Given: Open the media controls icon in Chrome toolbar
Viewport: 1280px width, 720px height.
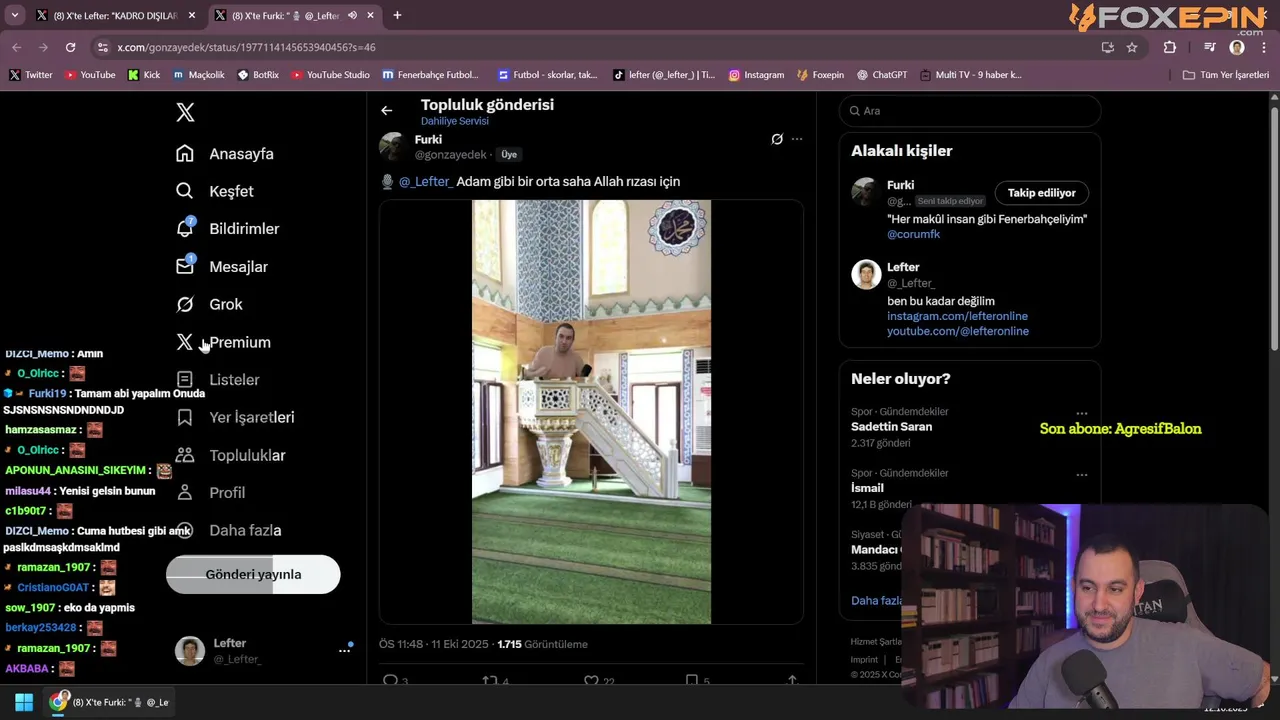Looking at the screenshot, I should (1209, 47).
